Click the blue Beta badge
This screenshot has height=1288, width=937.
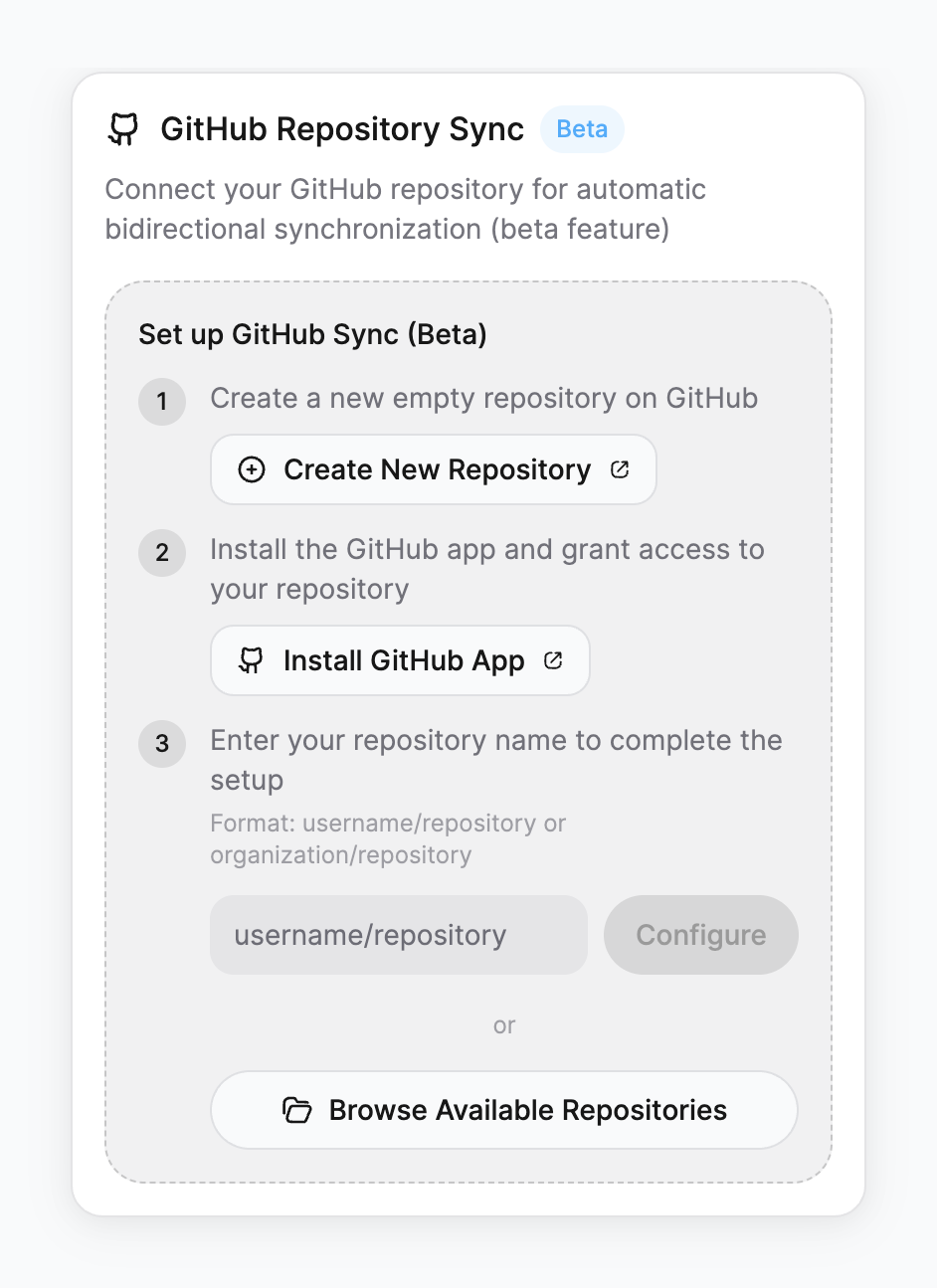[x=582, y=128]
